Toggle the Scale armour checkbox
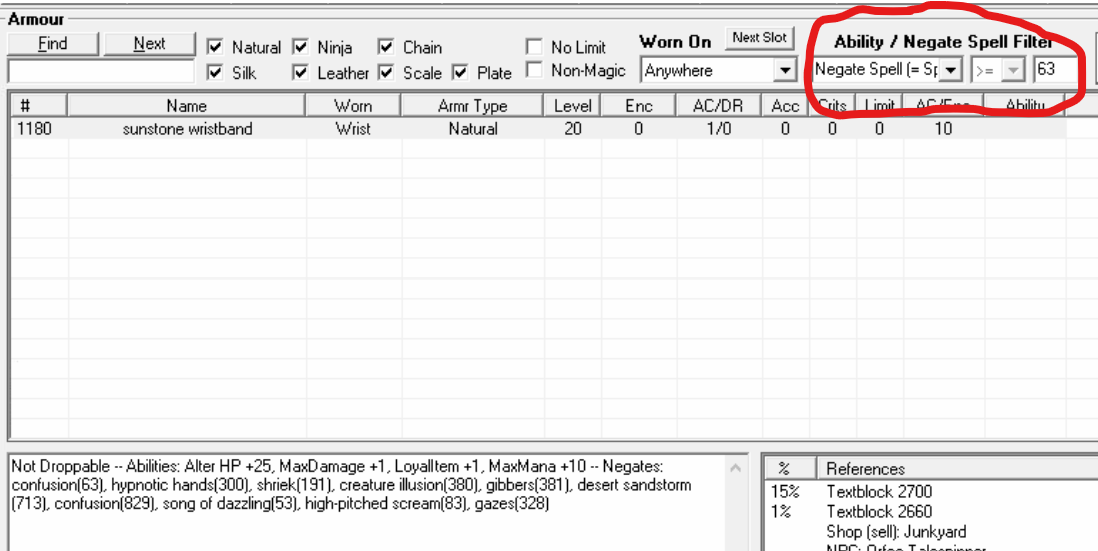1098x551 pixels. click(386, 73)
